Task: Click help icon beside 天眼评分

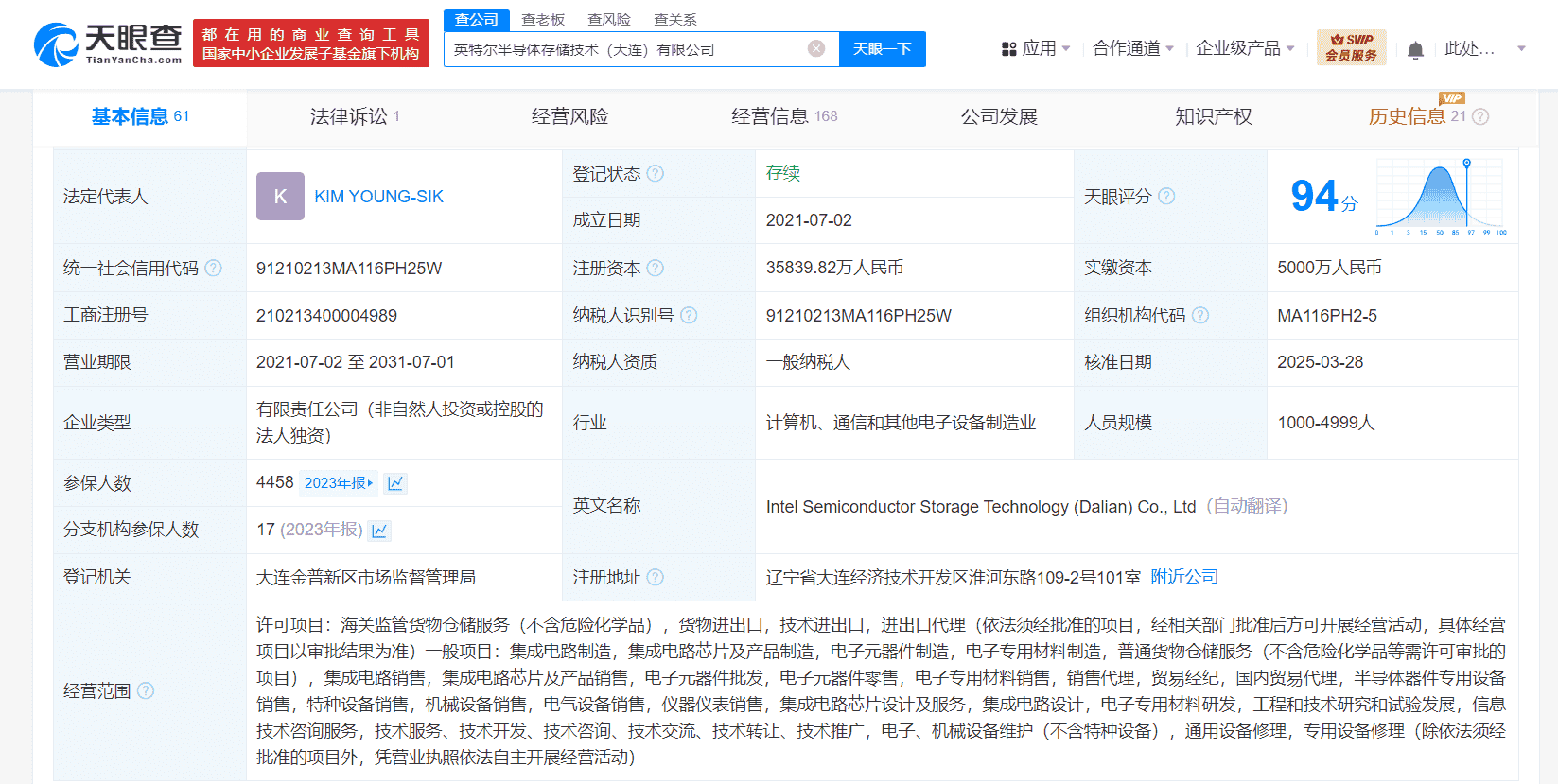Action: 1166,197
